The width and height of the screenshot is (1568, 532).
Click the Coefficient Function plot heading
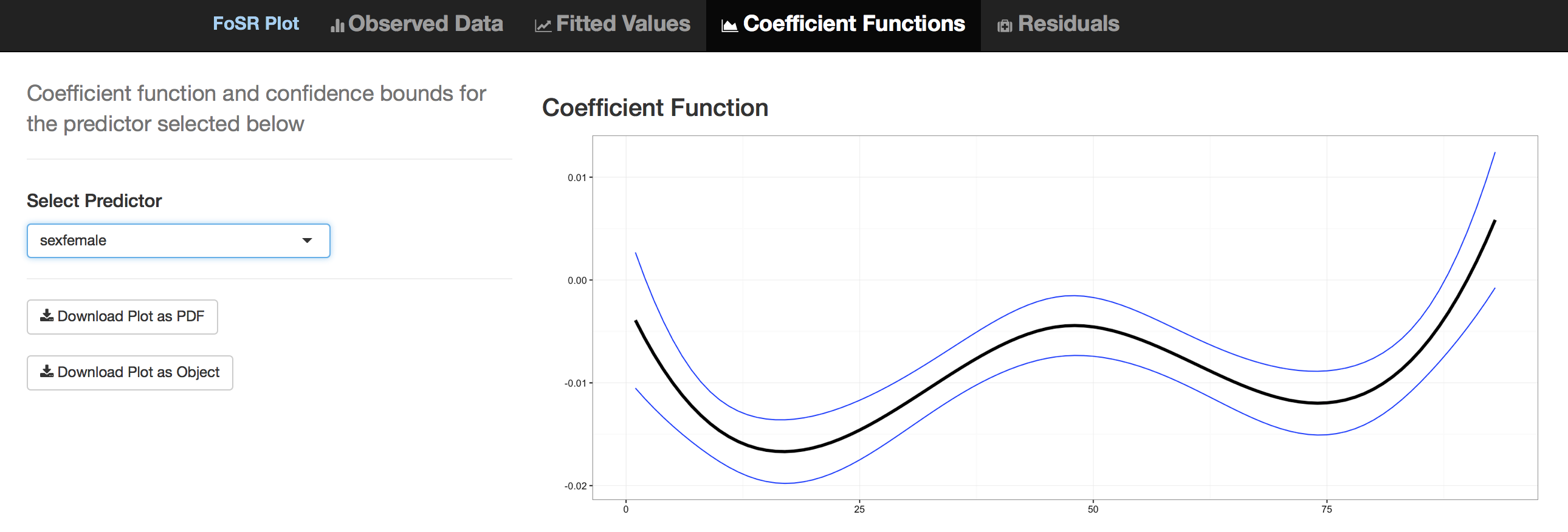tap(655, 108)
